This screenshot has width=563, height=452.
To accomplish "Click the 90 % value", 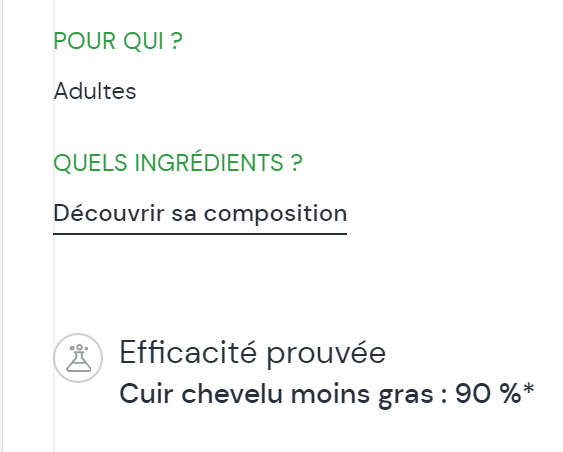I will click(488, 394).
